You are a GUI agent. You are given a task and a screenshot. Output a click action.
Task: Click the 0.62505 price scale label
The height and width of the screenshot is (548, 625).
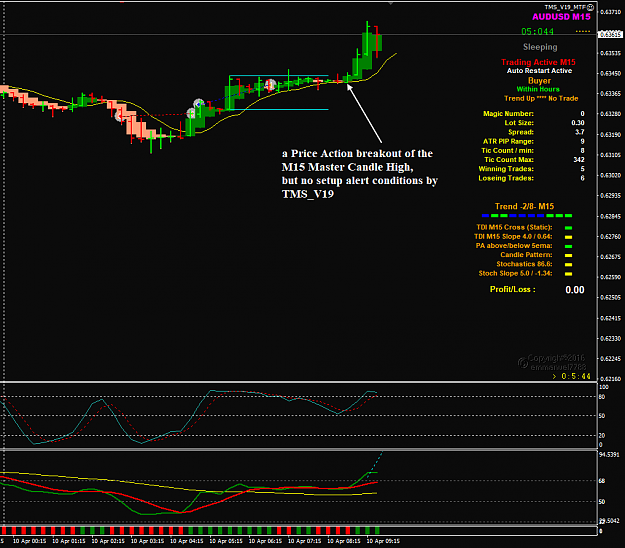610,298
